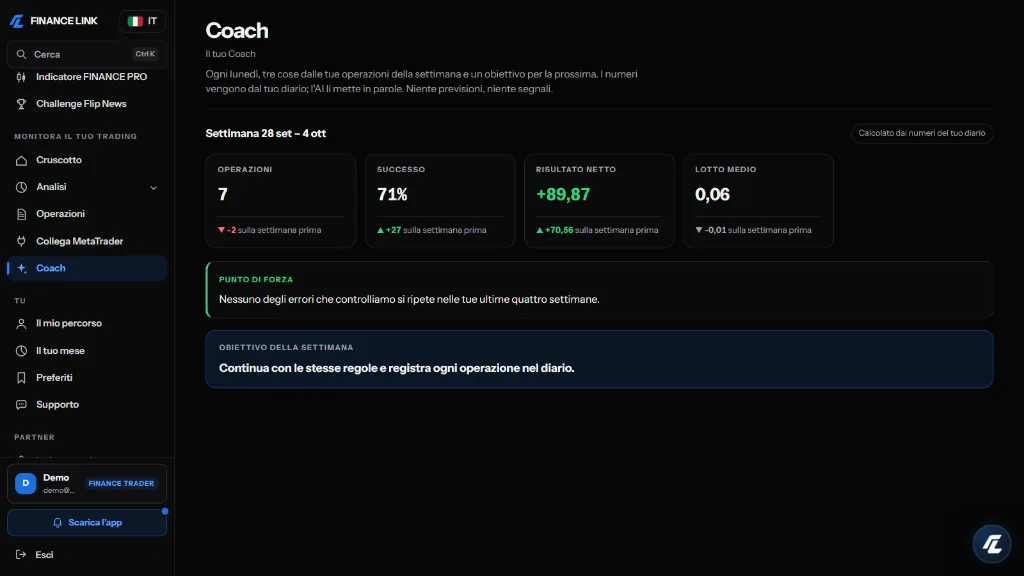The width and height of the screenshot is (1024, 576).
Task: Focus the Cerca search field
Action: pos(87,54)
